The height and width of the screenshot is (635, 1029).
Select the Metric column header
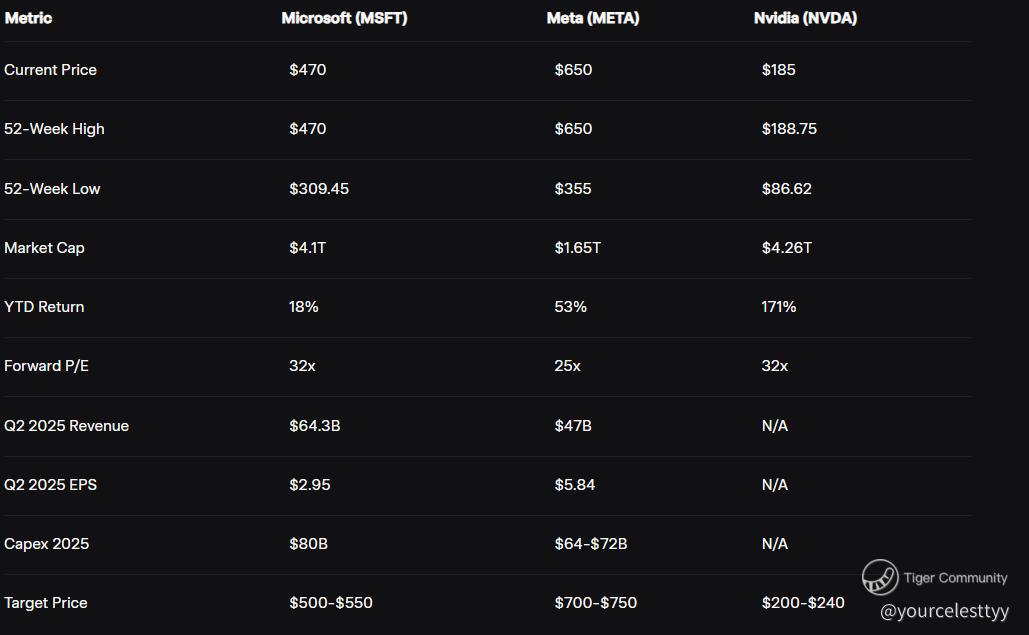28,18
